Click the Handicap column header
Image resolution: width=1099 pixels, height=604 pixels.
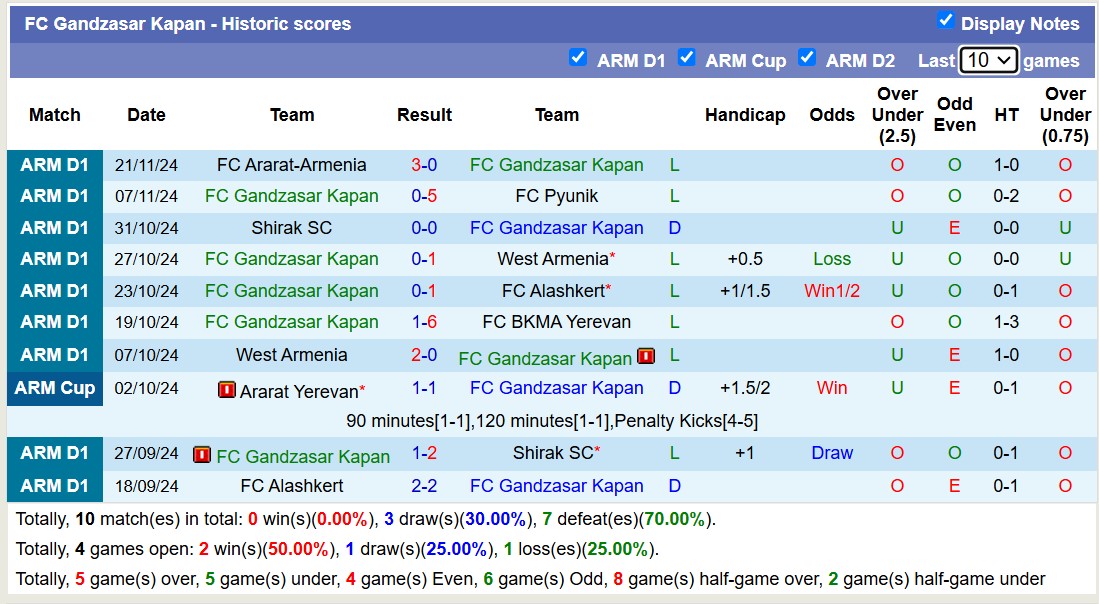click(745, 115)
